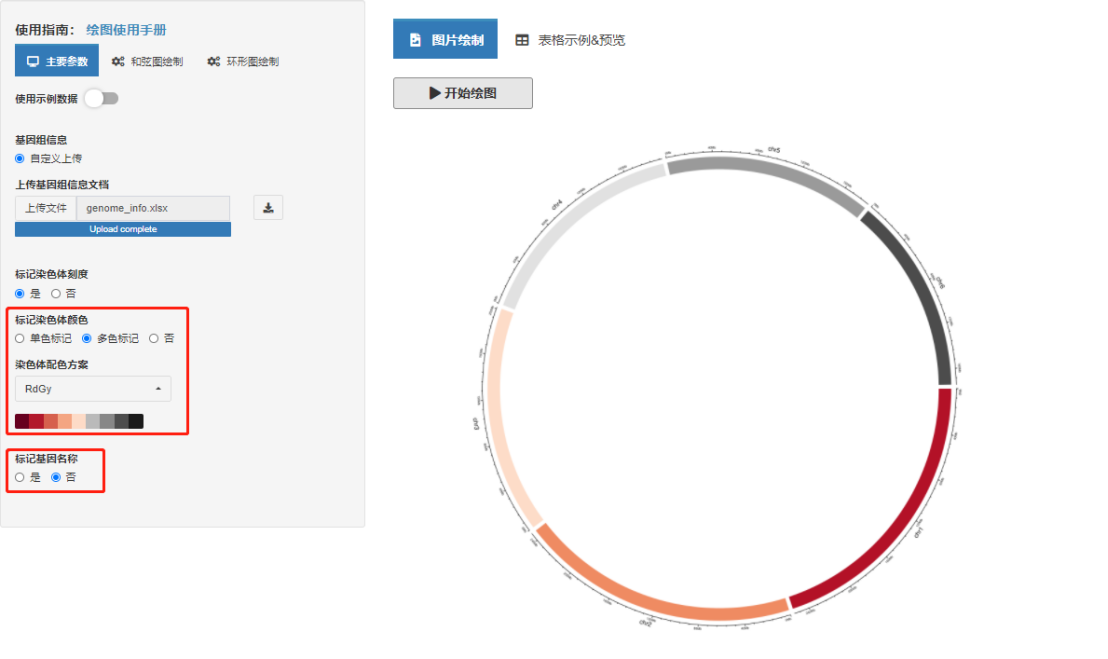Open the 绘图使用手册 link
The height and width of the screenshot is (659, 1108).
point(126,31)
